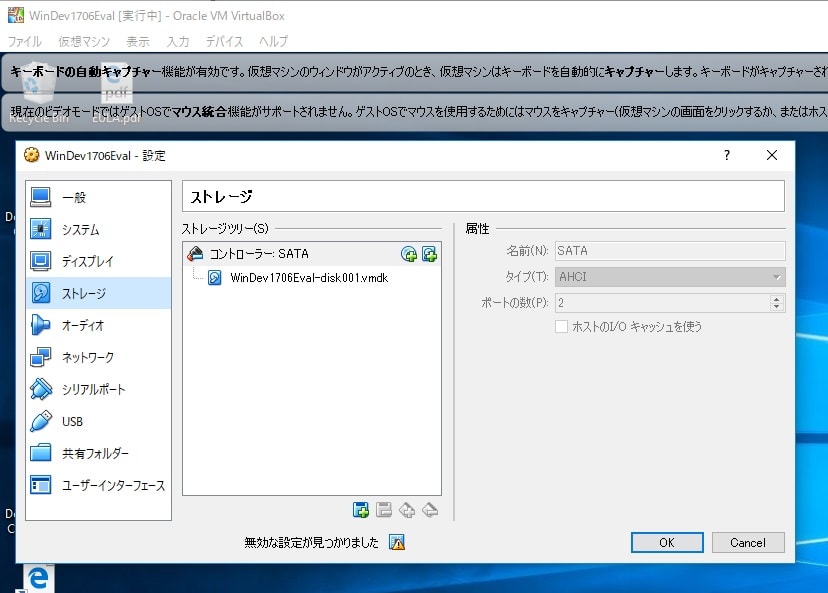This screenshot has width=828, height=593.
Task: Open the ディスプレイ settings category
Action: pyautogui.click(x=98, y=261)
